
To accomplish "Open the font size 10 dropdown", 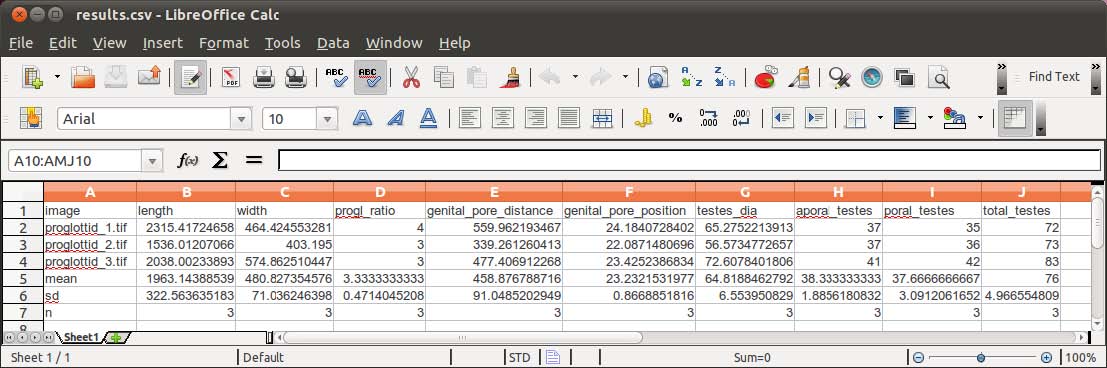I will tap(327, 119).
